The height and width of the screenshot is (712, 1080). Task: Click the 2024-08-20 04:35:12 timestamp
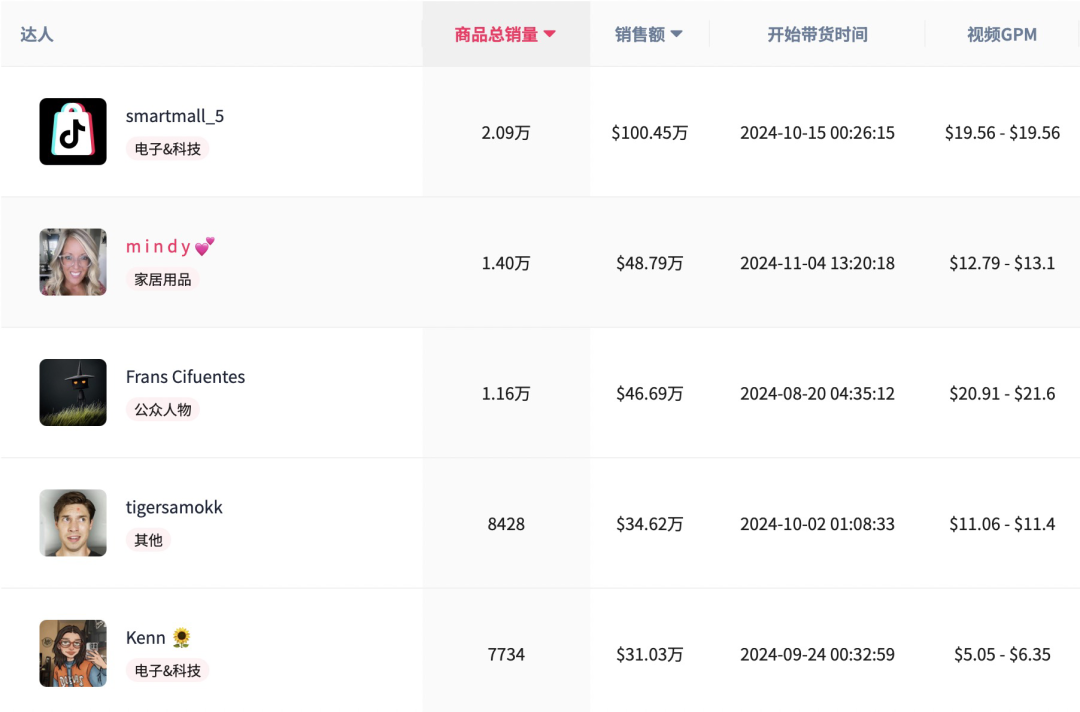(818, 394)
